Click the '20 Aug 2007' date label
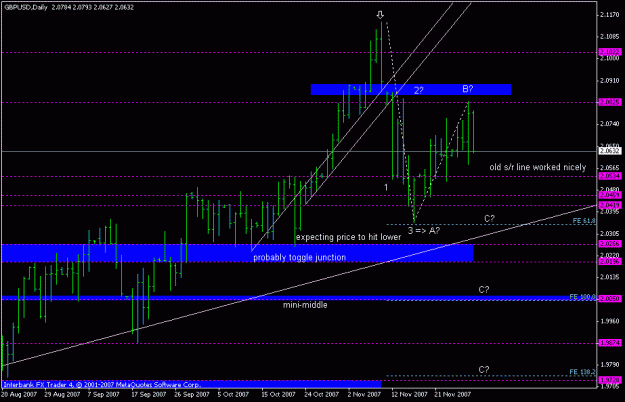 point(19,394)
